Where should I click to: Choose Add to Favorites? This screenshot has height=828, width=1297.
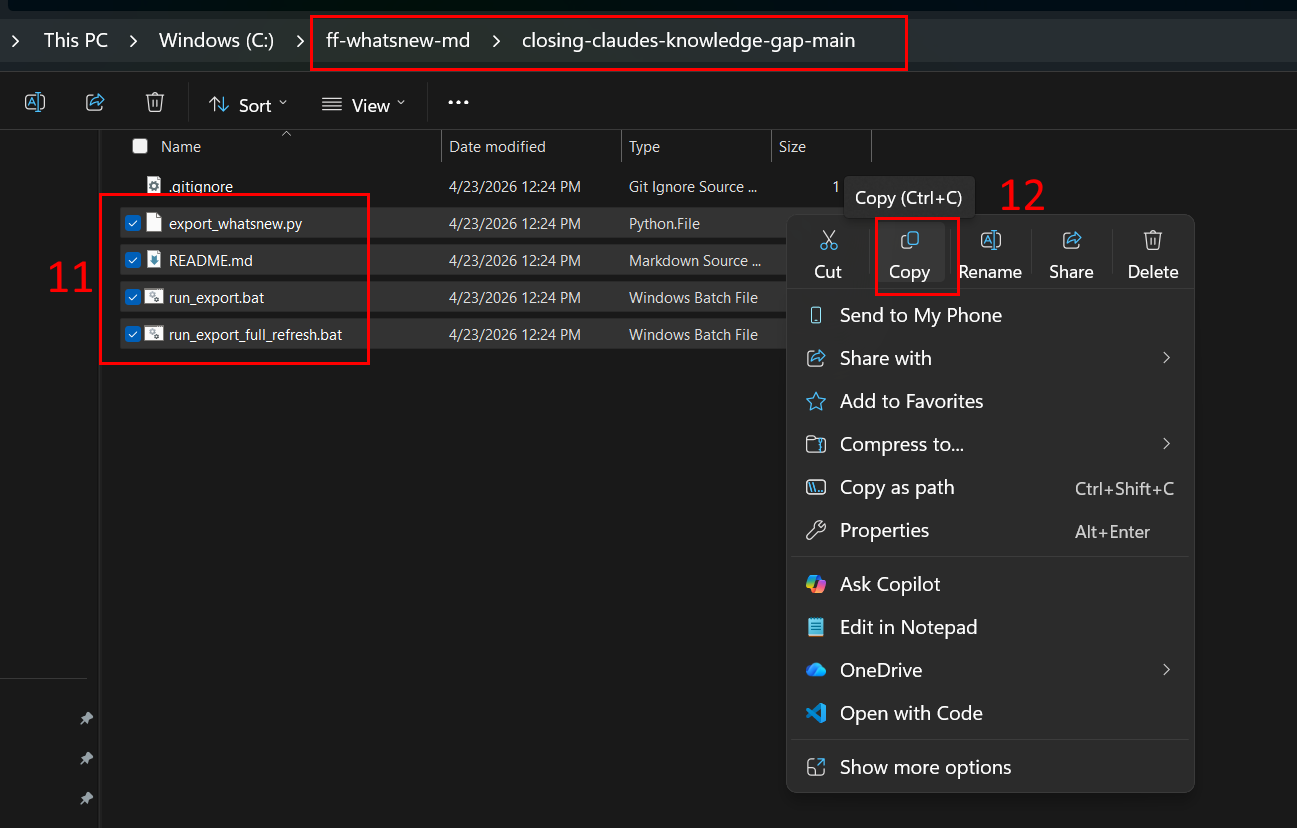pyautogui.click(x=991, y=401)
